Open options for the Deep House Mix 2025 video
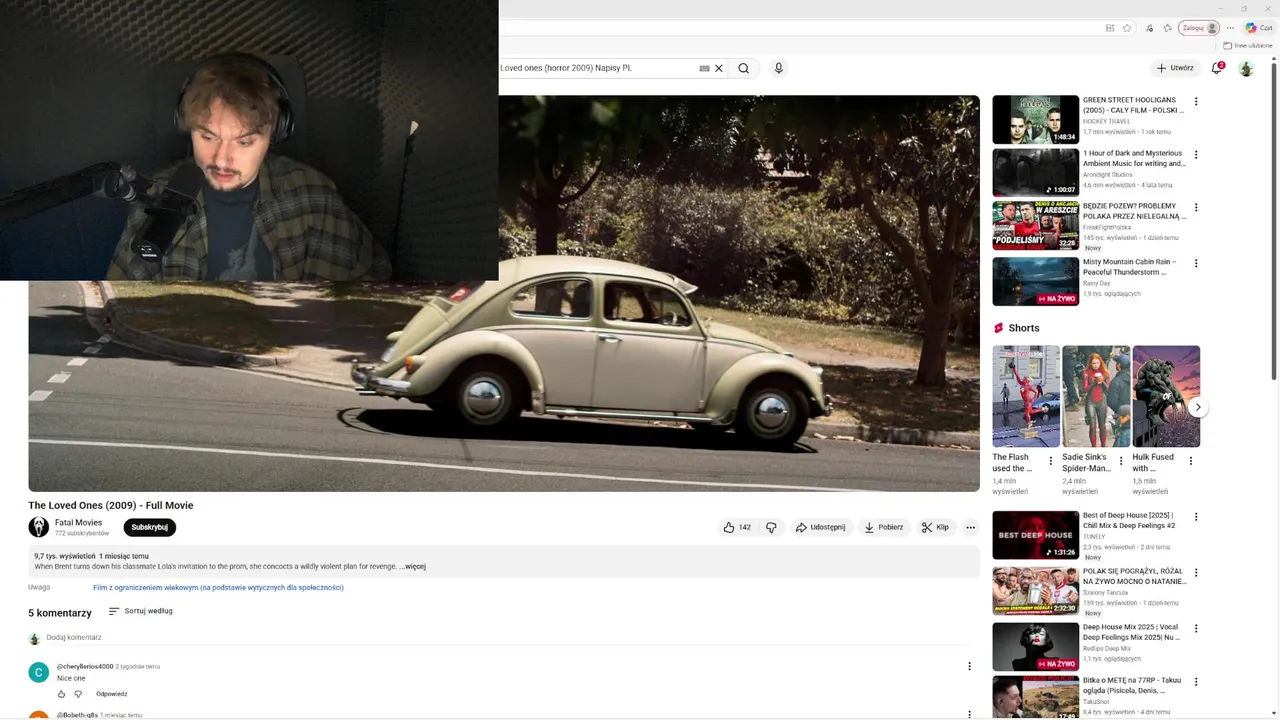The height and width of the screenshot is (720, 1280). point(1195,628)
